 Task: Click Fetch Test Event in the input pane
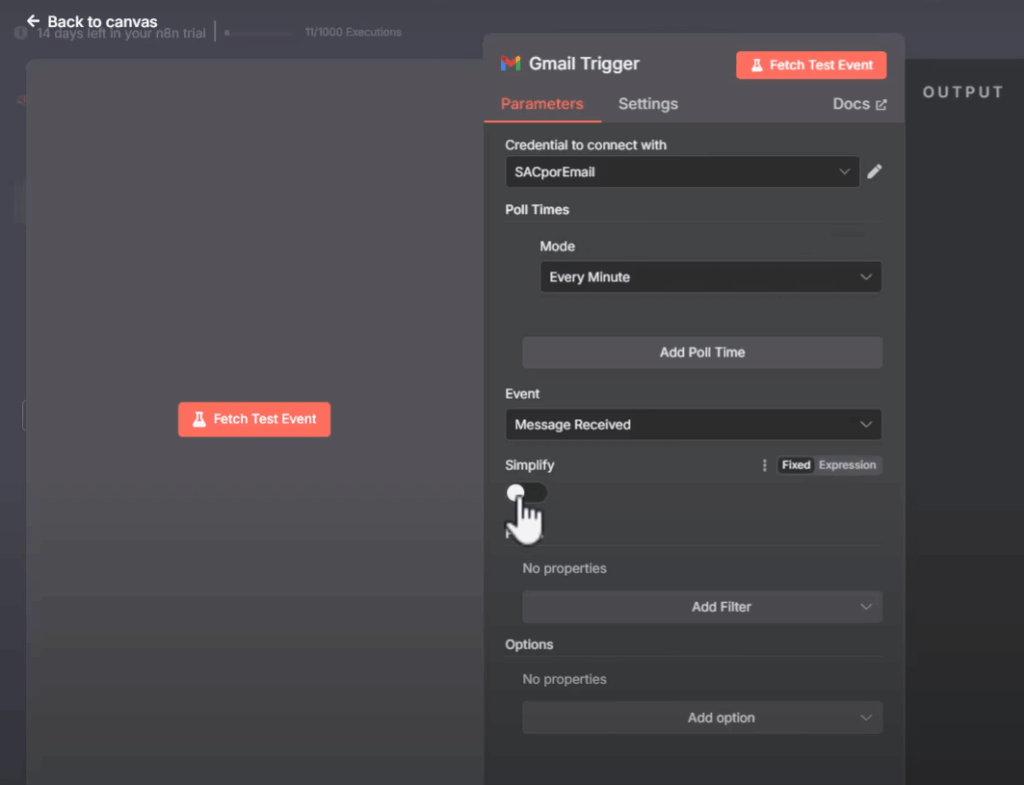(x=254, y=419)
